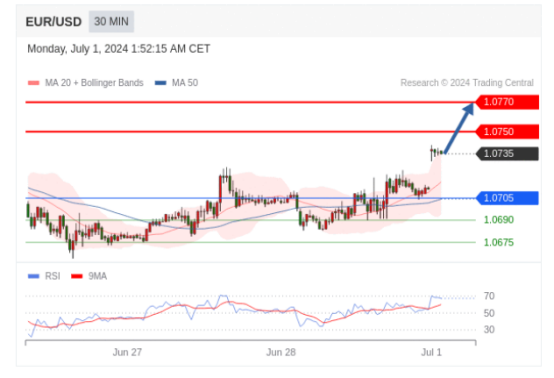Viewport: 554px width, 378px height.
Task: Click the MA 50 legend swatch
Action: pyautogui.click(x=161, y=83)
